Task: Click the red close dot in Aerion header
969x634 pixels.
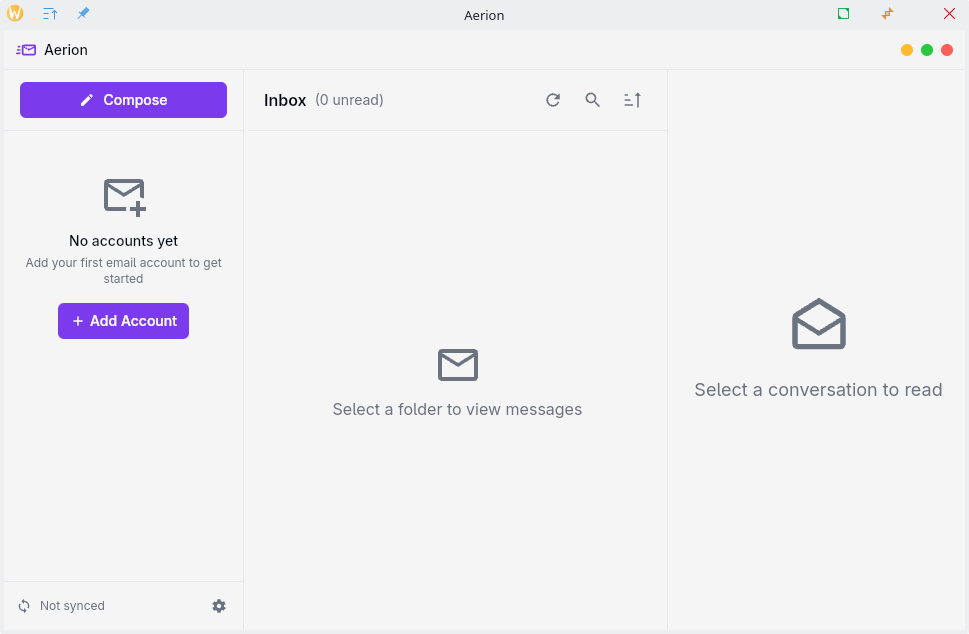Action: [947, 50]
